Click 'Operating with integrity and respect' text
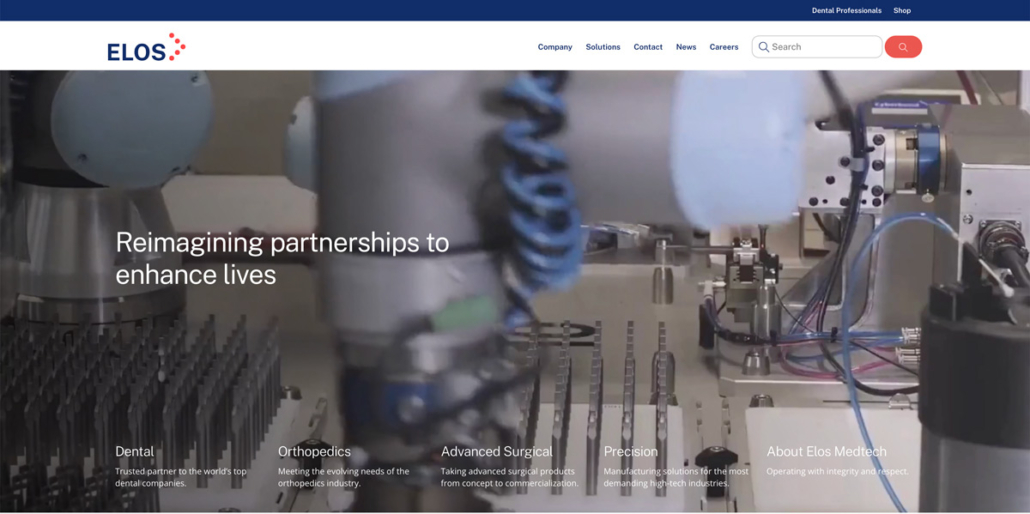 (x=837, y=471)
